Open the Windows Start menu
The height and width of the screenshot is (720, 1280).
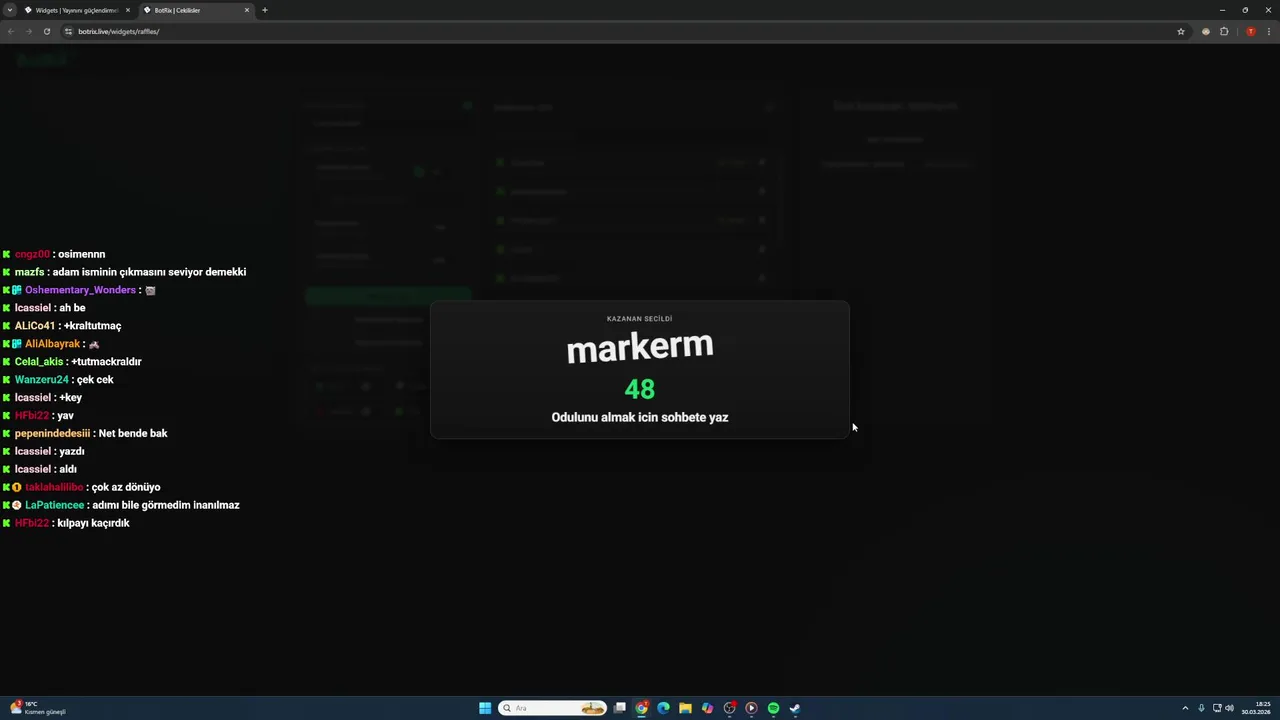485,708
